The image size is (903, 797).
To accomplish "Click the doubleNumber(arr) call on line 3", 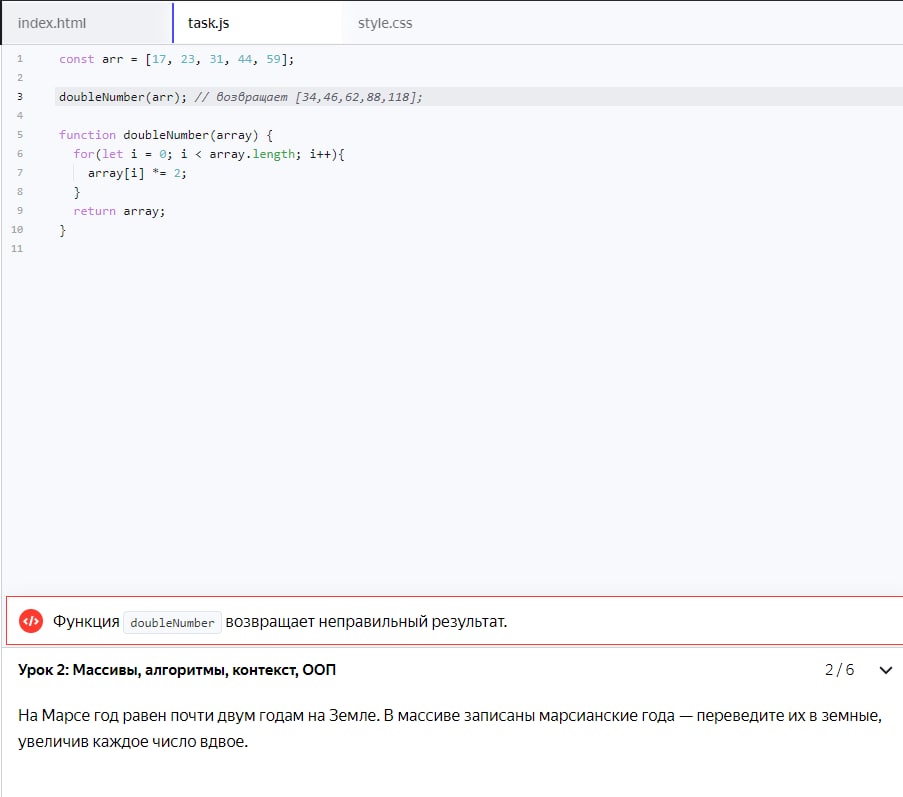I will pos(123,97).
